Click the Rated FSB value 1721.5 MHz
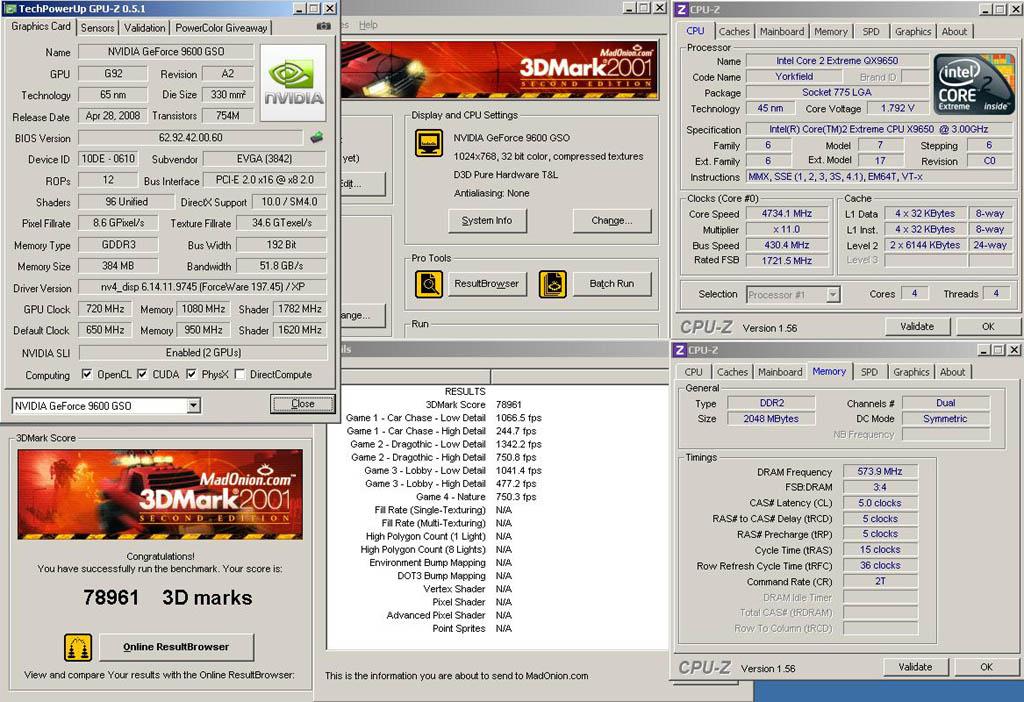This screenshot has width=1024, height=702. click(787, 261)
